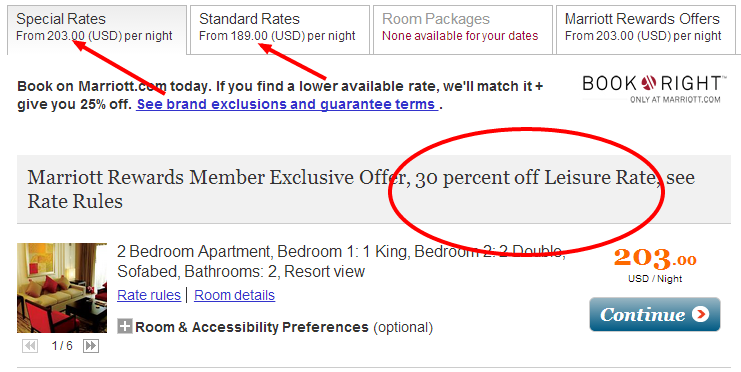The image size is (741, 372).
Task: Click the arrow icon on Continue button
Action: pyautogui.click(x=700, y=314)
